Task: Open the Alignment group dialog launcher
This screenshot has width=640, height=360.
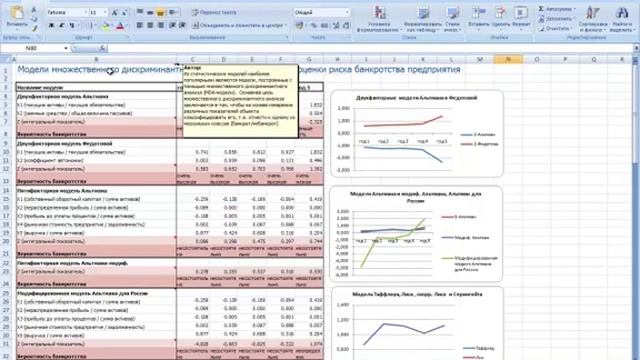Action: tap(287, 38)
